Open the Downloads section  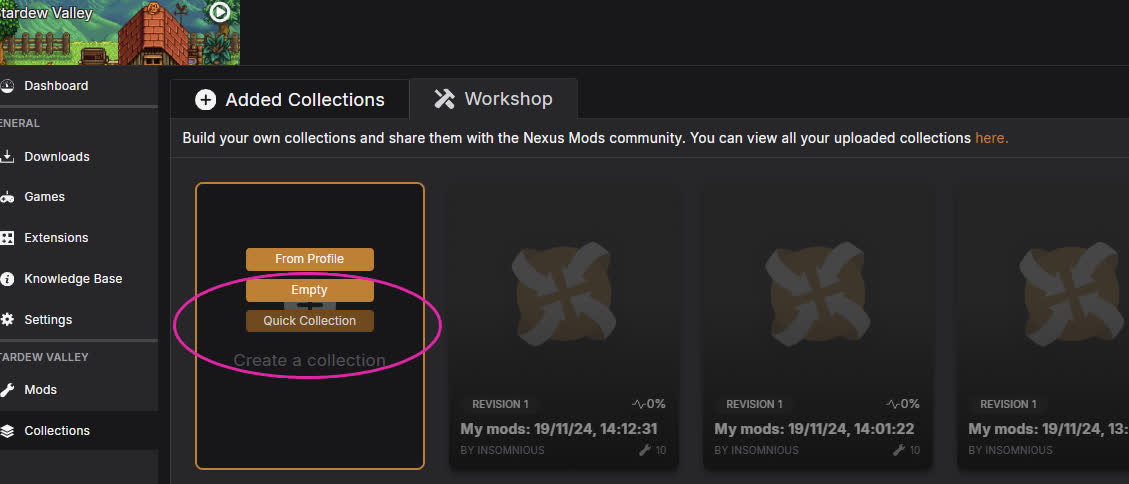click(79, 157)
